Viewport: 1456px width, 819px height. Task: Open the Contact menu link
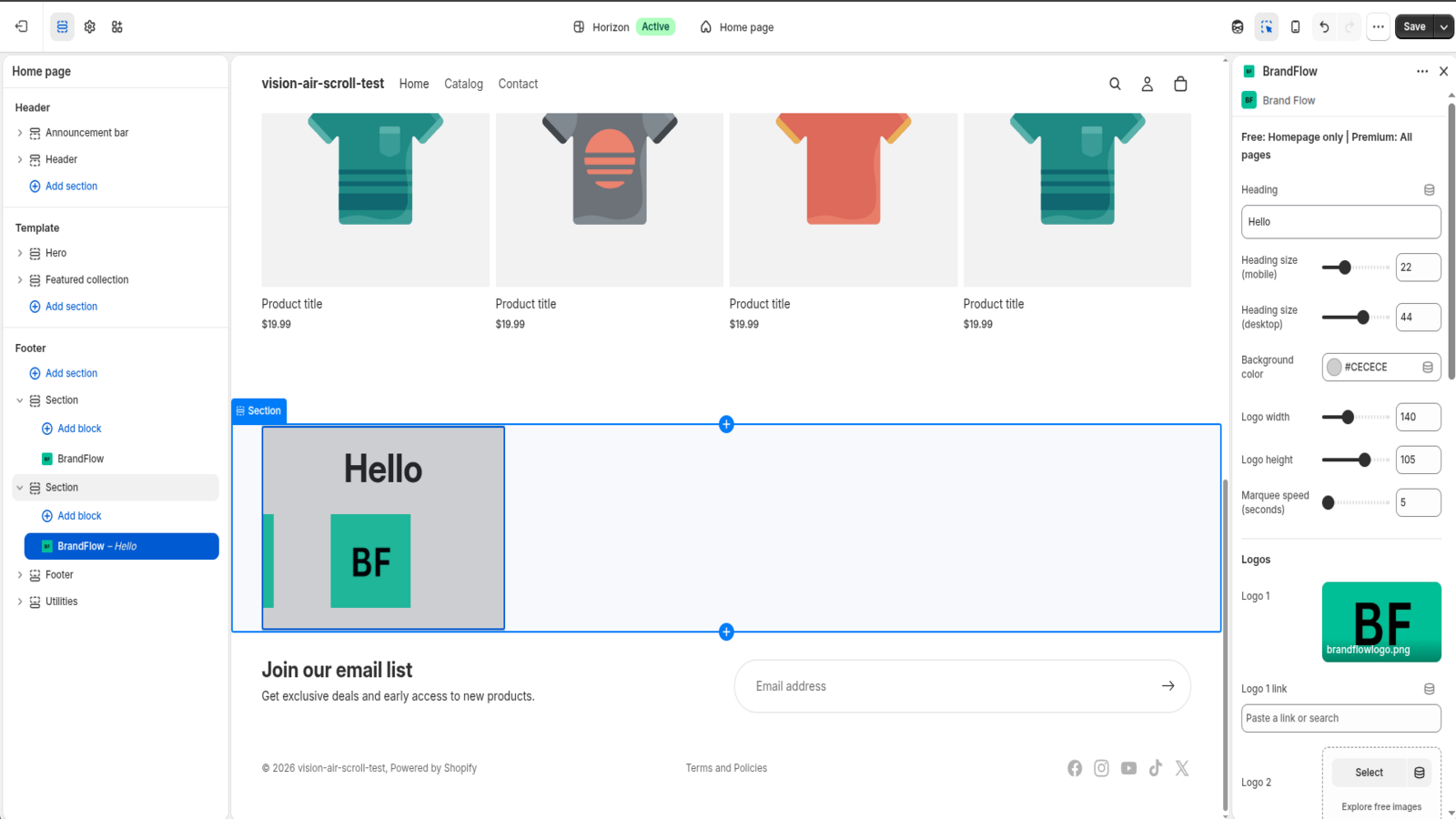coord(518,84)
